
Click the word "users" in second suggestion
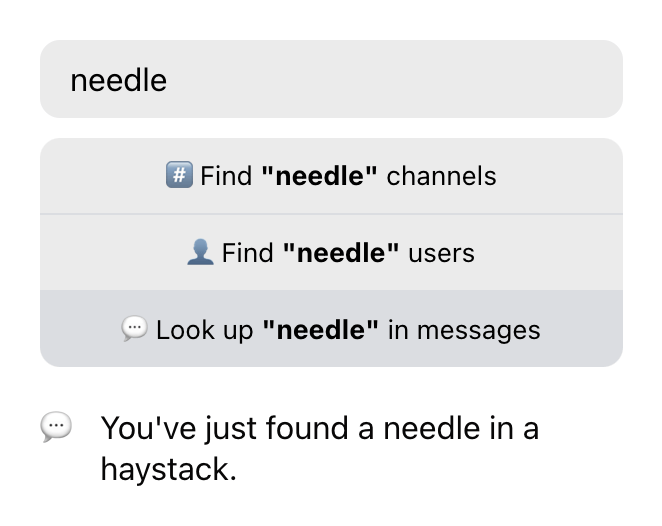coord(441,253)
